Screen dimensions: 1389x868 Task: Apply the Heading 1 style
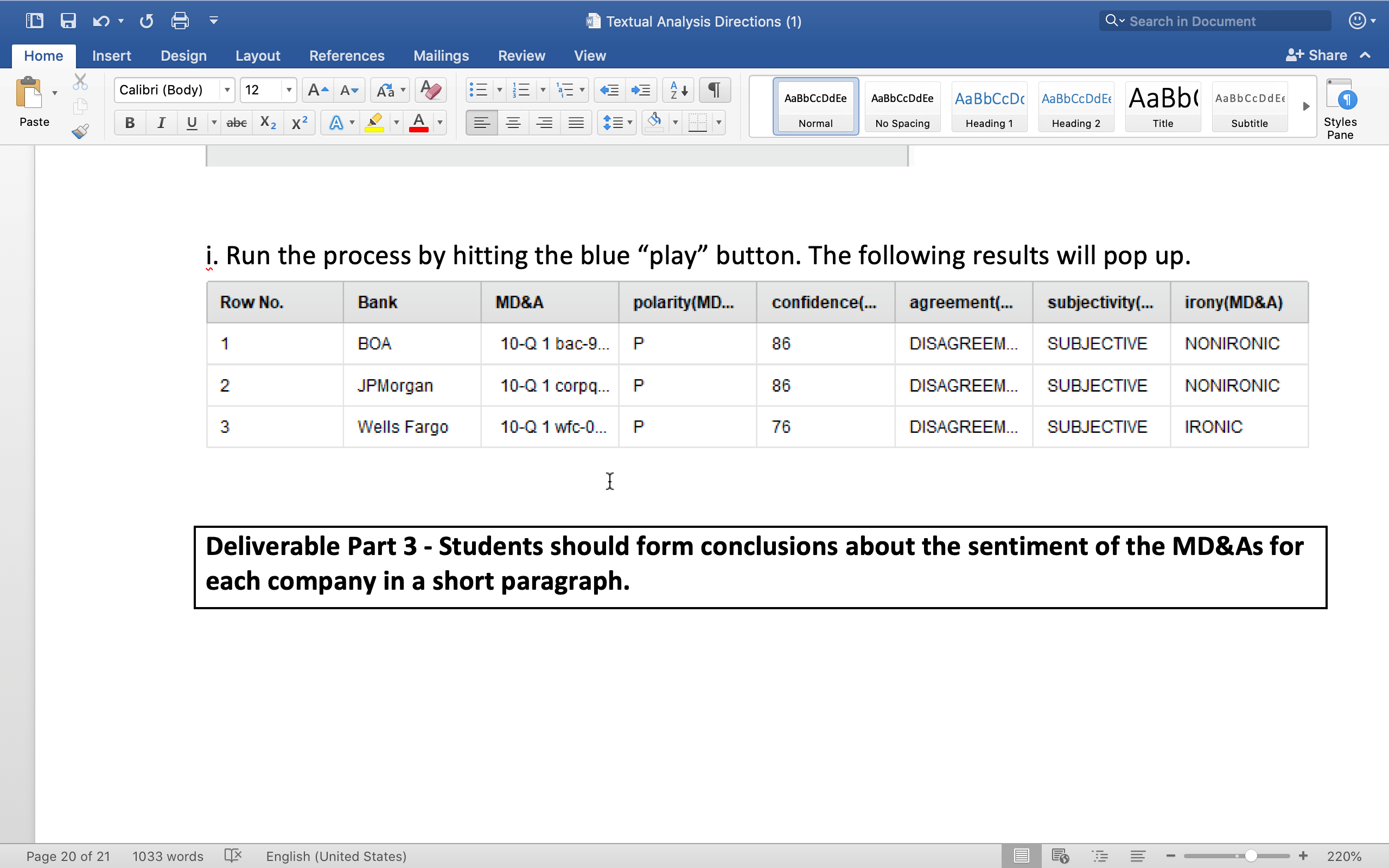pos(989,106)
